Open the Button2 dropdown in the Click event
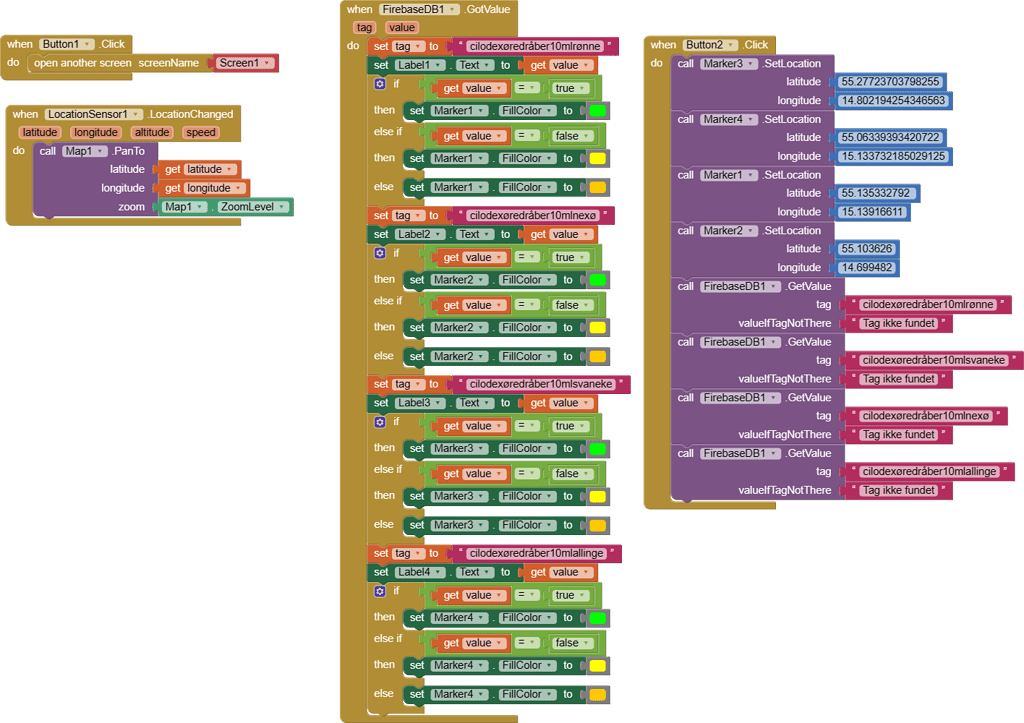The height and width of the screenshot is (723, 1024). pos(732,45)
